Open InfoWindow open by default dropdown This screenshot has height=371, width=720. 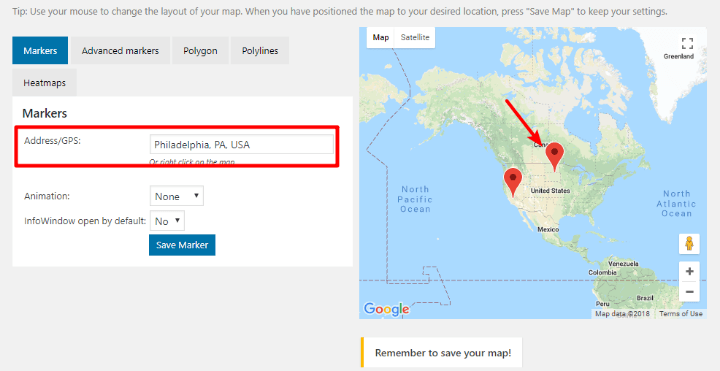[167, 221]
